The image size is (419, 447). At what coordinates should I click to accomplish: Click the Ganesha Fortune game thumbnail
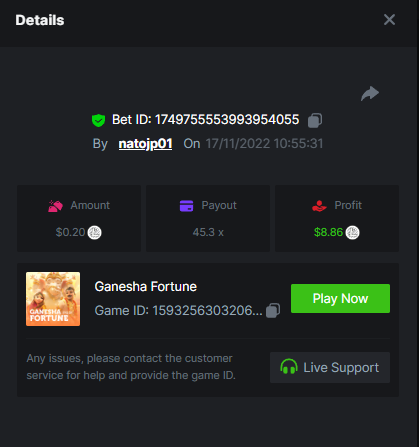(x=53, y=299)
